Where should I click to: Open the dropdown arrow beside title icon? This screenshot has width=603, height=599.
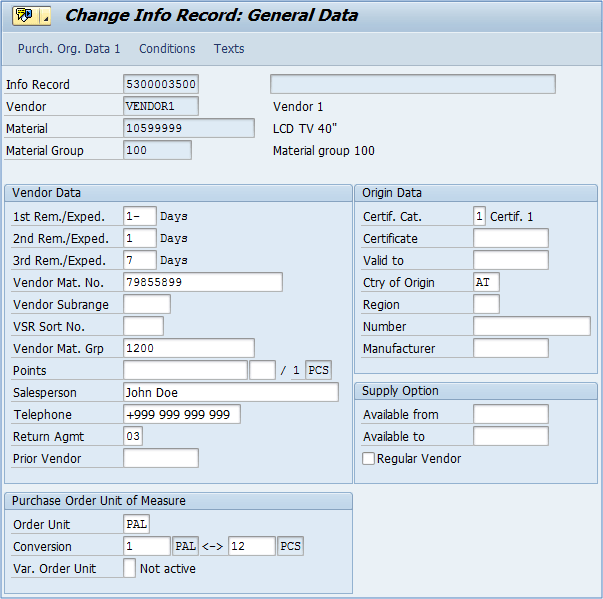tap(46, 16)
